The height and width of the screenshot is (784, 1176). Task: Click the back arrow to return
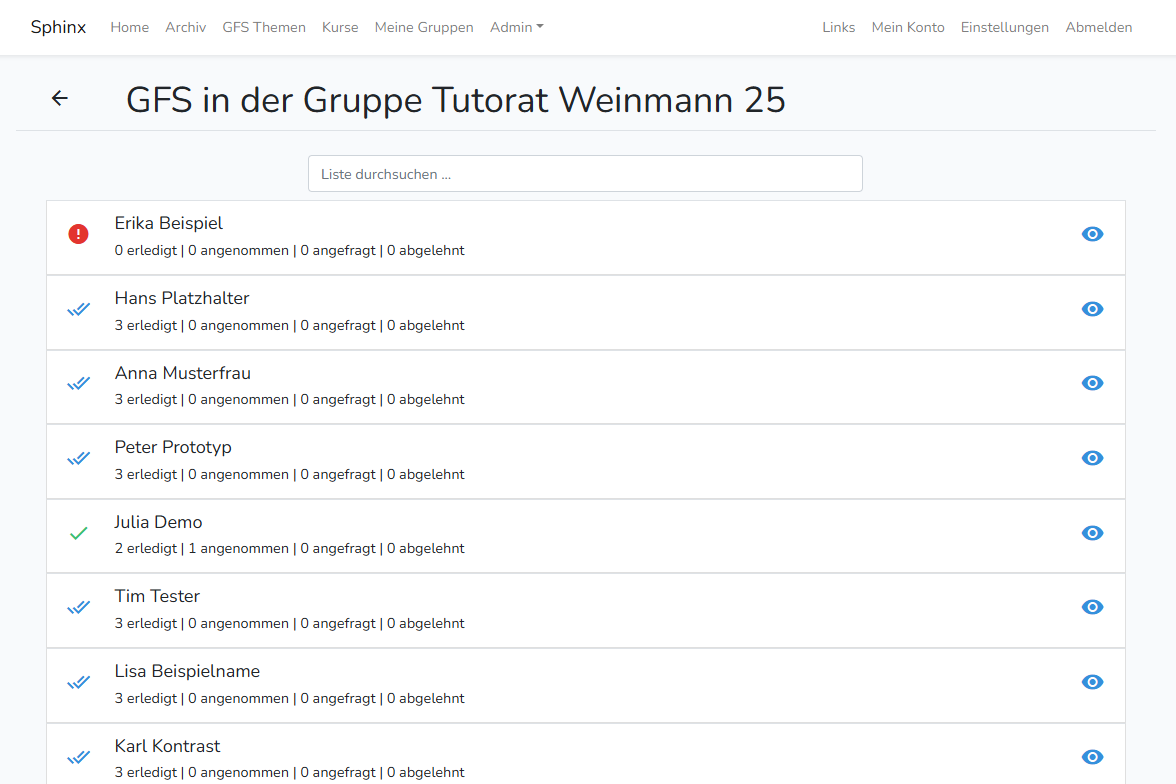[59, 98]
